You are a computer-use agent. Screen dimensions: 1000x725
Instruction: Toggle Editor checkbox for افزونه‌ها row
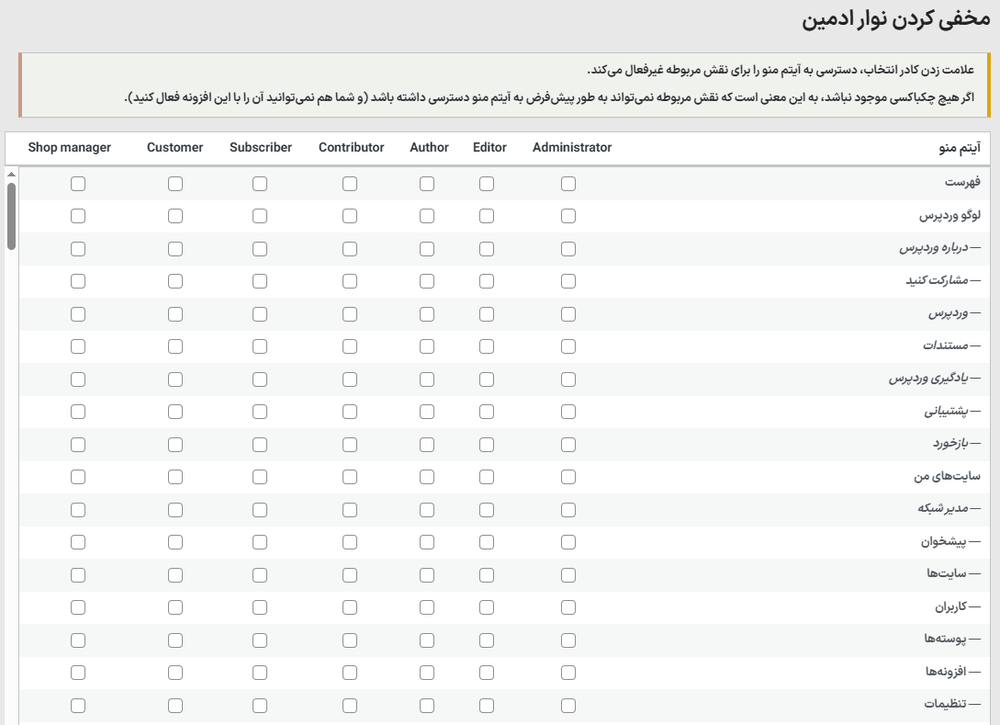[486, 672]
